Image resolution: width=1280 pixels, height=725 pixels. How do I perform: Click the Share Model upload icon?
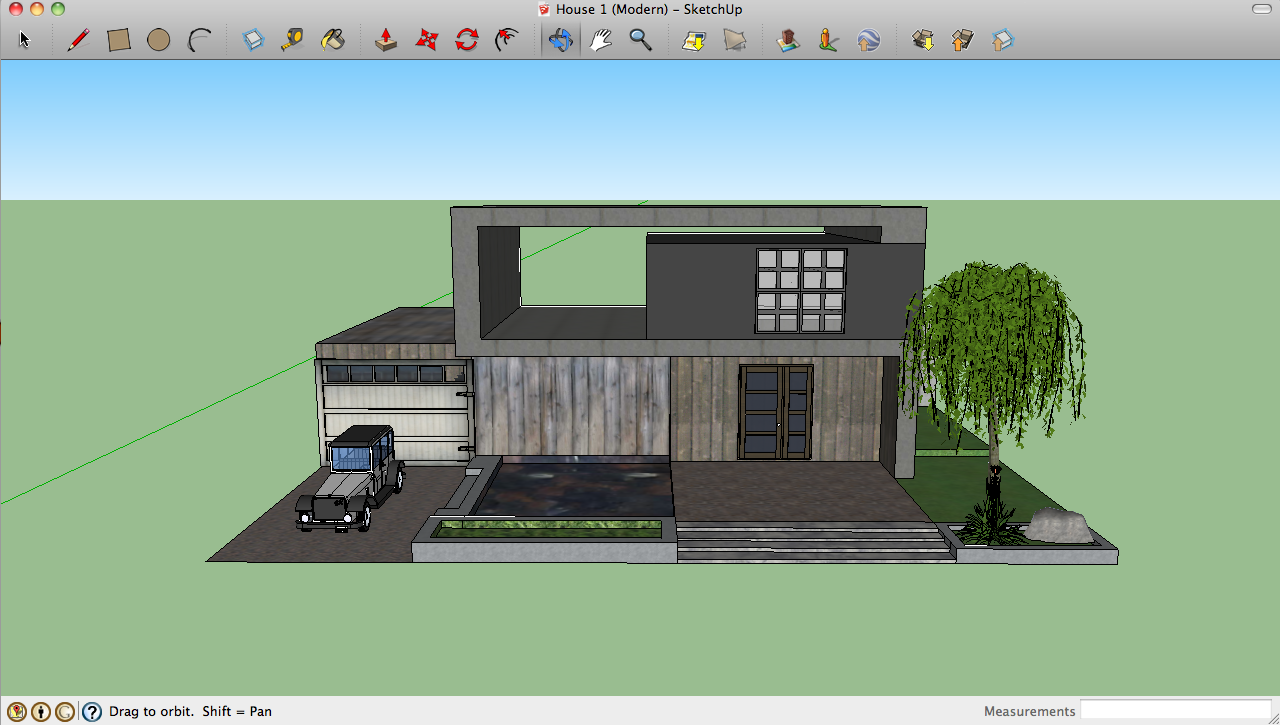pyautogui.click(x=962, y=40)
